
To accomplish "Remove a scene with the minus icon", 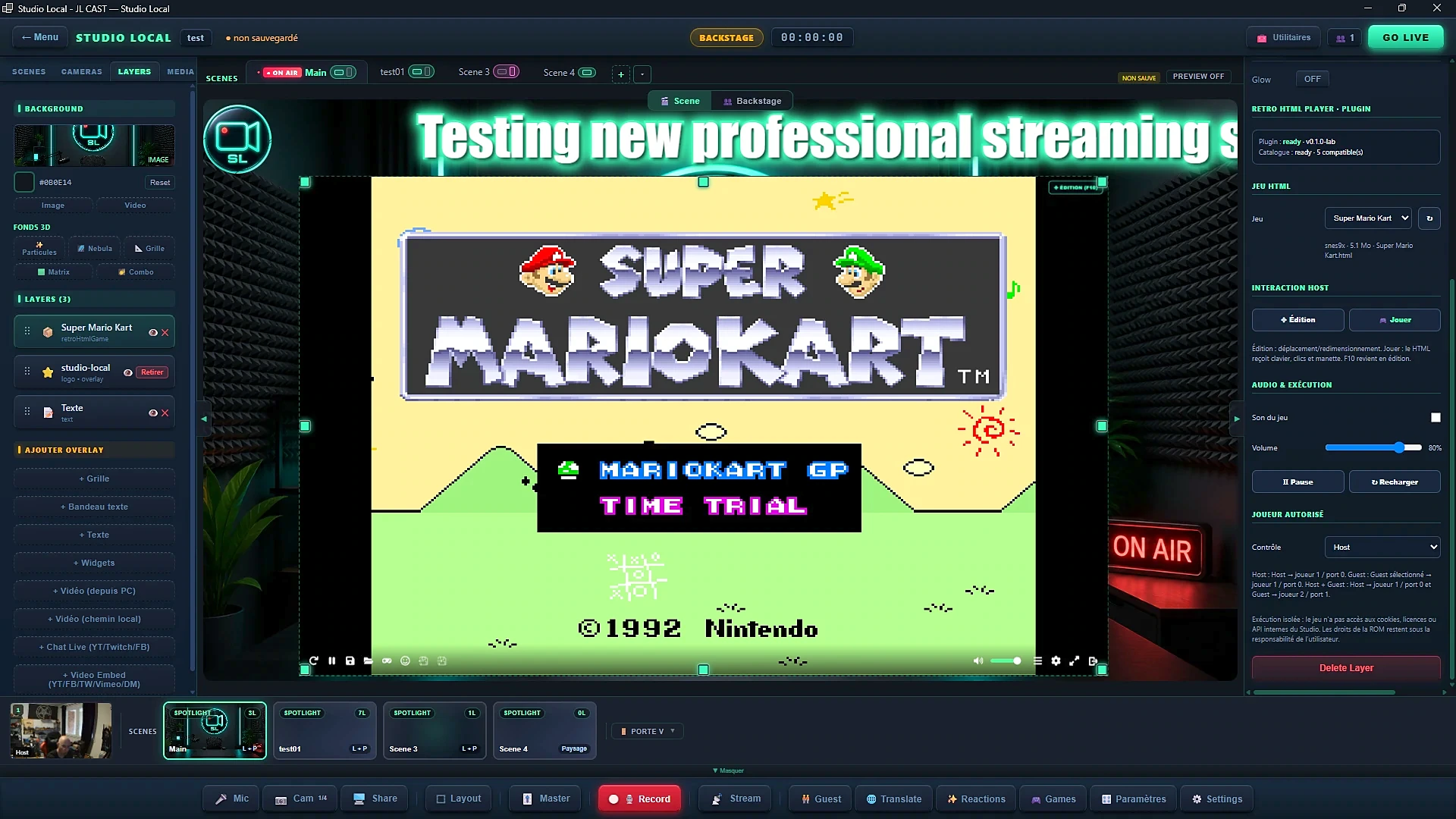I will tap(642, 74).
